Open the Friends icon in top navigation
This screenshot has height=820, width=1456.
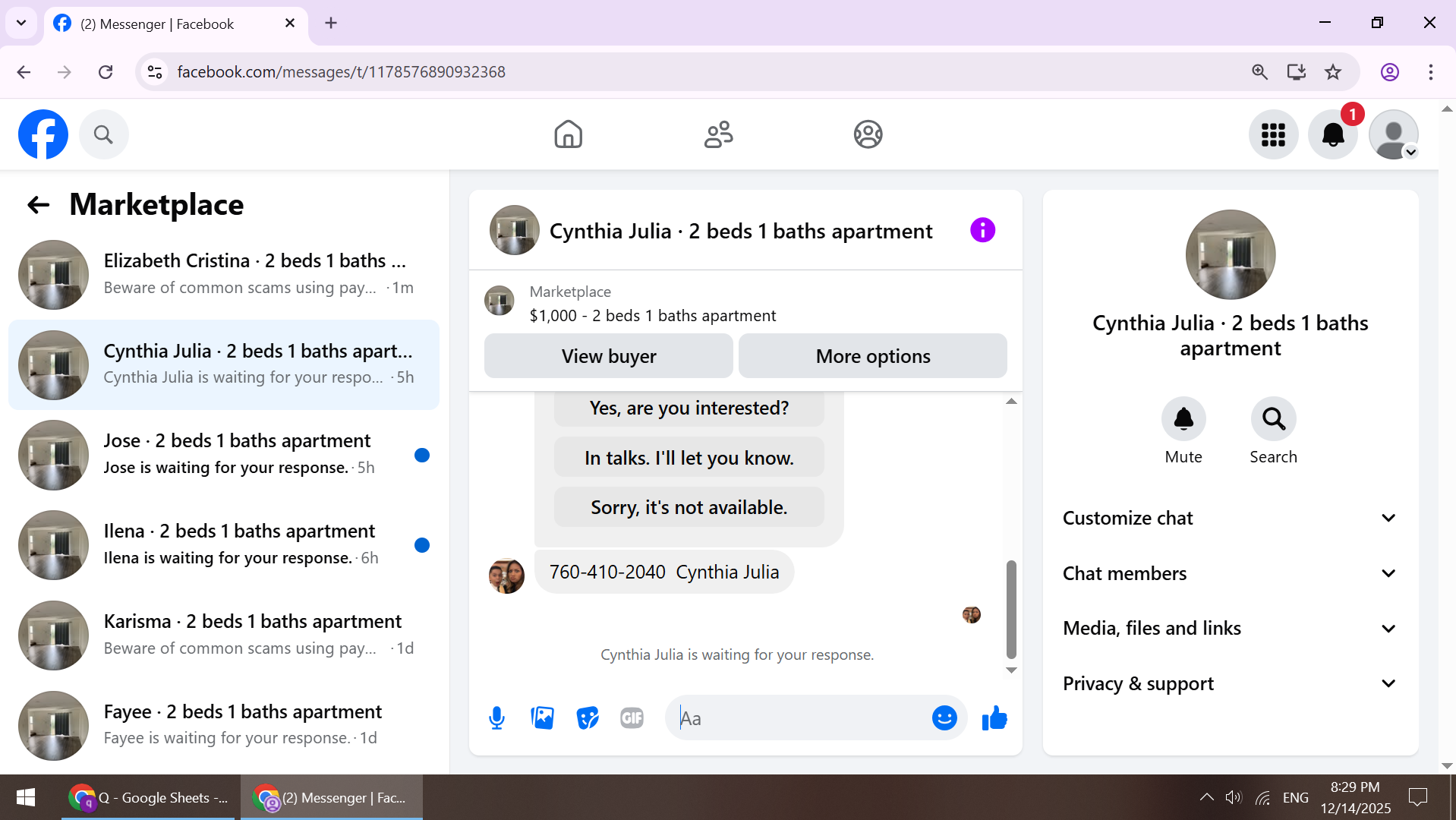click(x=718, y=134)
